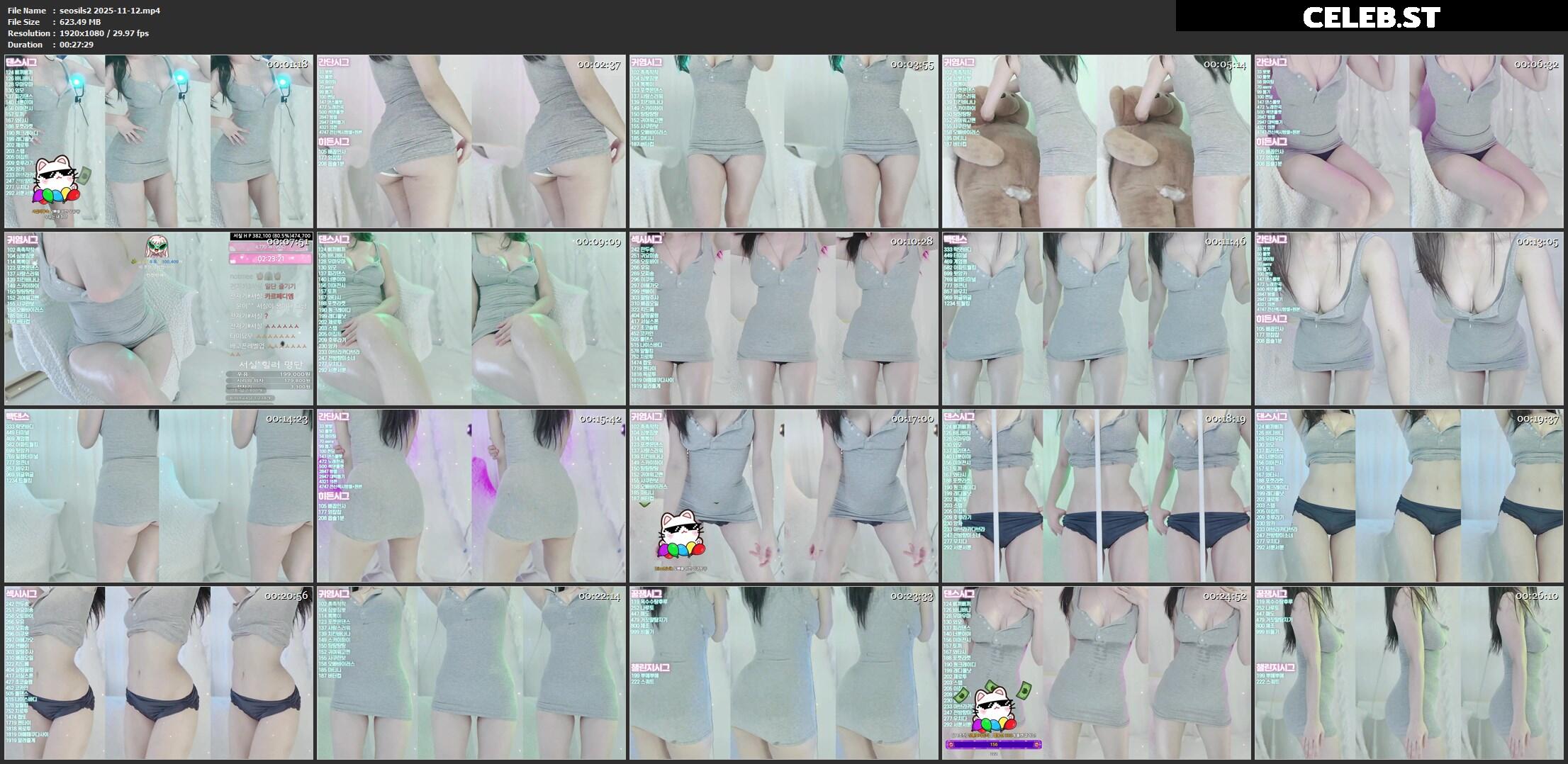Viewport: 1568px width, 764px height.
Task: Open the thumbnail stamped 00:02:37
Action: pyautogui.click(x=471, y=142)
